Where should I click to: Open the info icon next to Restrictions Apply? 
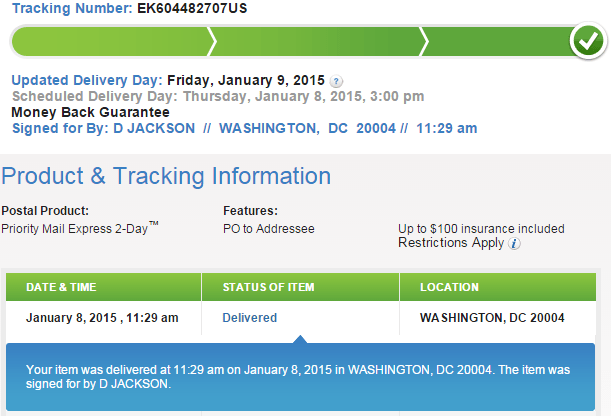[x=515, y=243]
